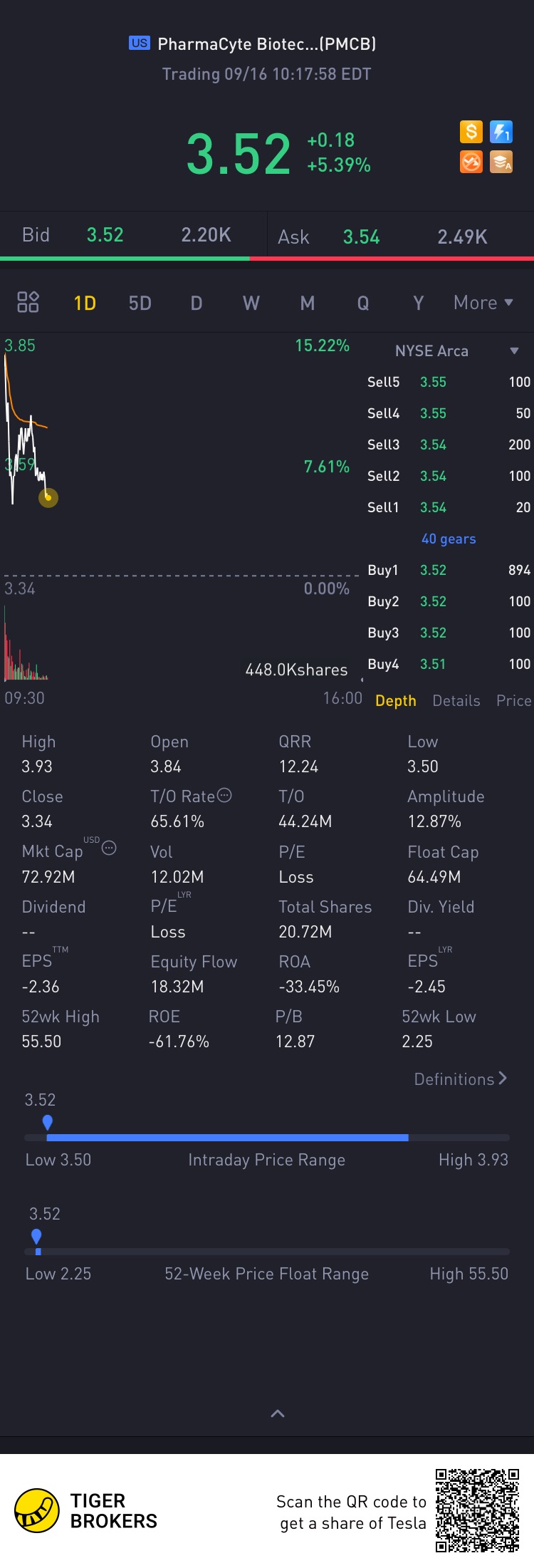Select the Sell2 order book row

[449, 476]
